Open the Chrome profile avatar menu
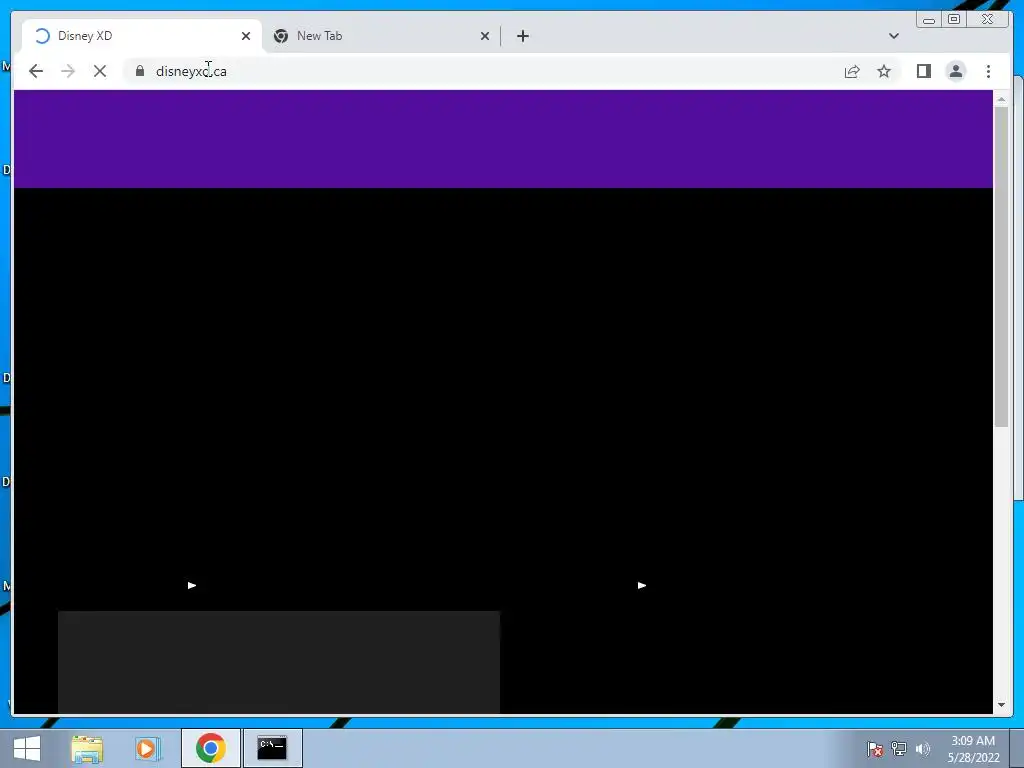Image resolution: width=1024 pixels, height=768 pixels. click(x=955, y=71)
